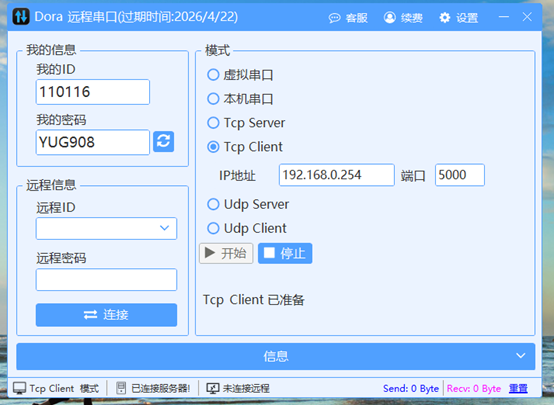
Task: Click the 端口 port field
Action: coord(460,175)
